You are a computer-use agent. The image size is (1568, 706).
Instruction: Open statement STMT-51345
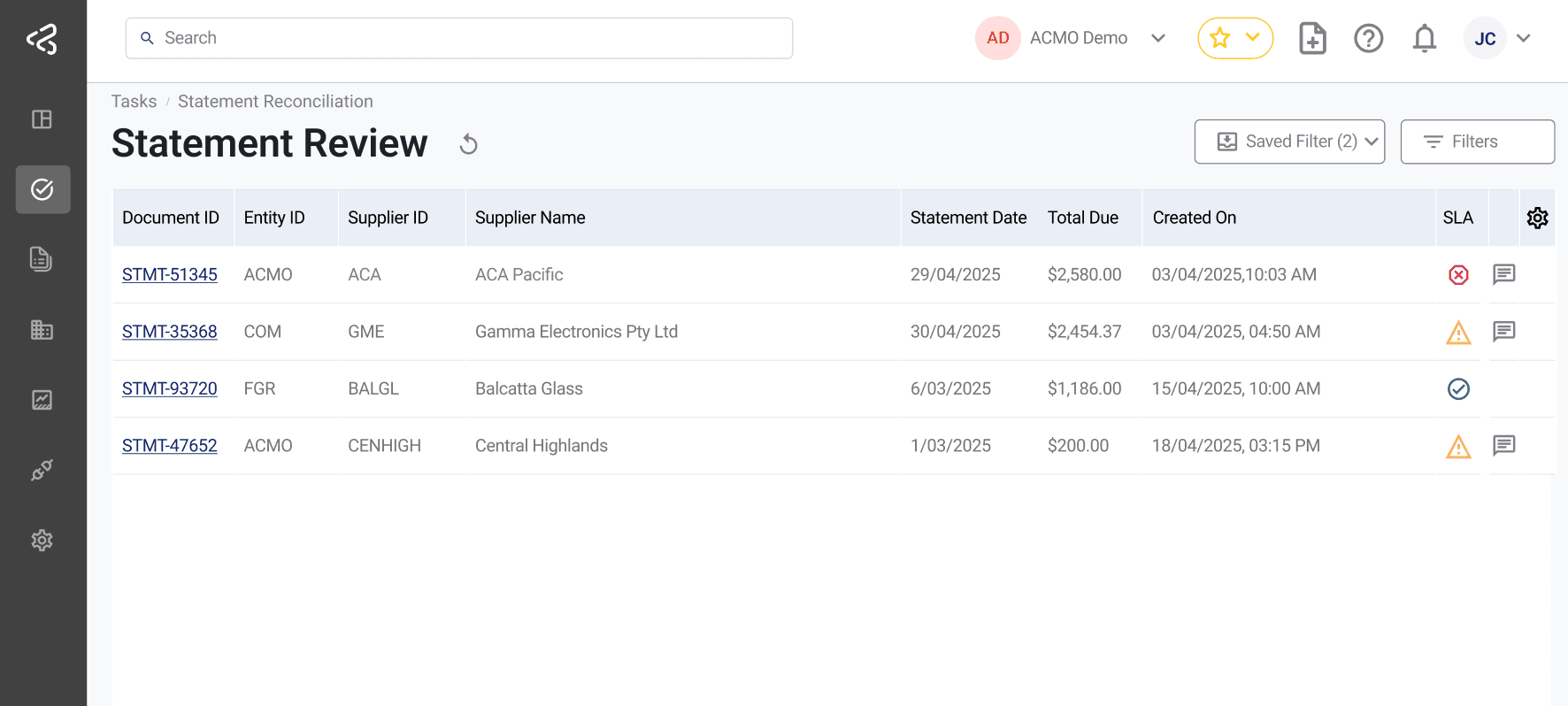(x=170, y=274)
